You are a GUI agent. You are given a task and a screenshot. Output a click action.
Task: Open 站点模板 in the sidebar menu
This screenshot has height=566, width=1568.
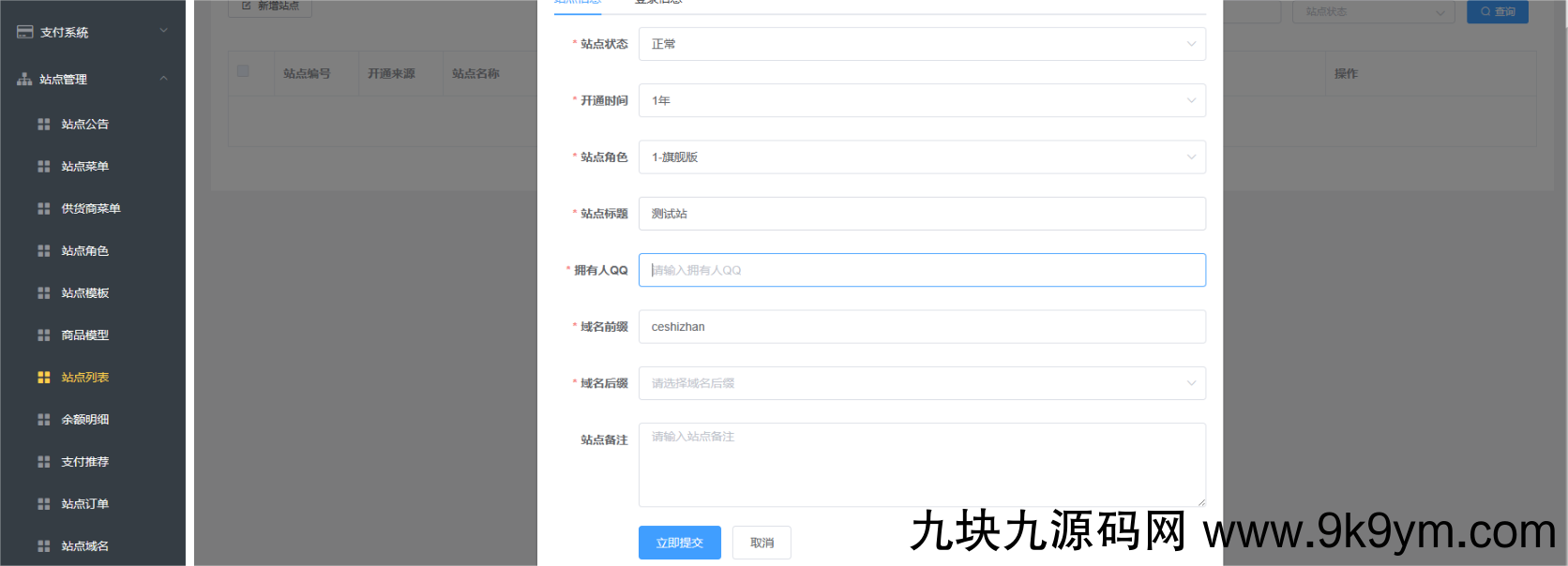[x=85, y=292]
